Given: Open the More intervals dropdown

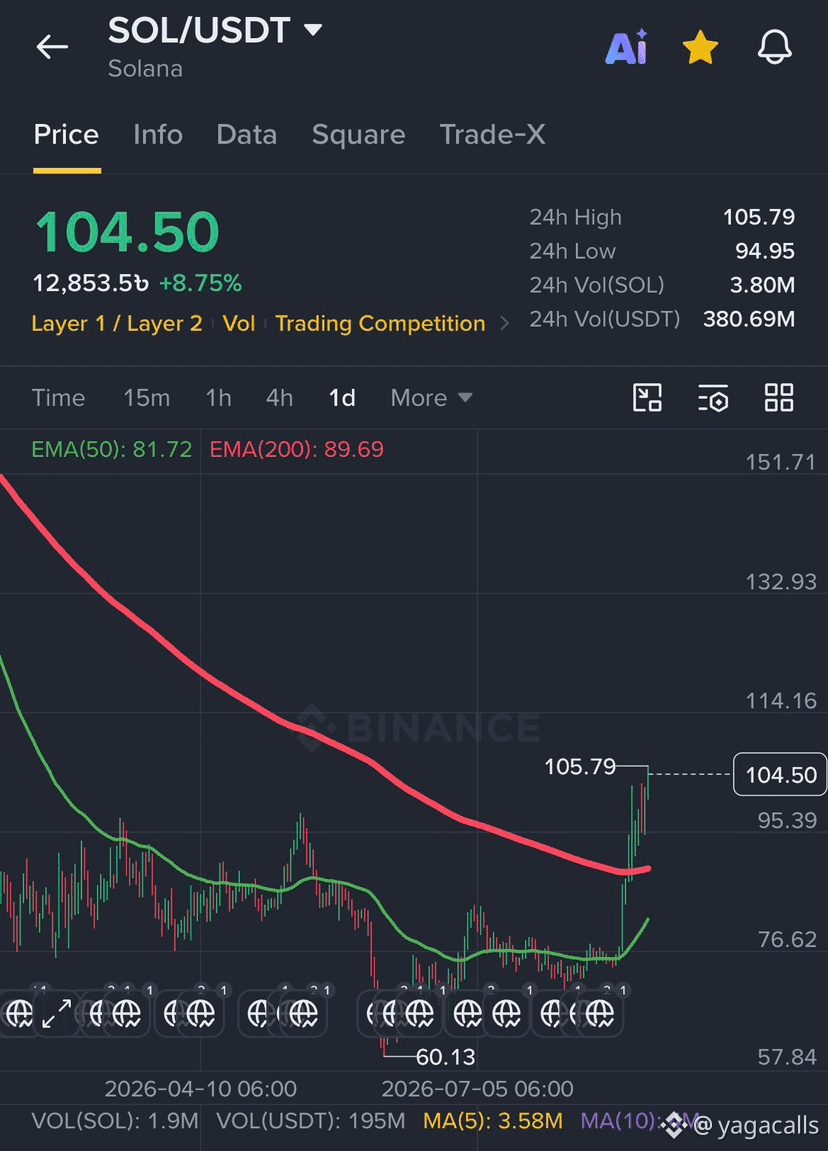Looking at the screenshot, I should [431, 398].
